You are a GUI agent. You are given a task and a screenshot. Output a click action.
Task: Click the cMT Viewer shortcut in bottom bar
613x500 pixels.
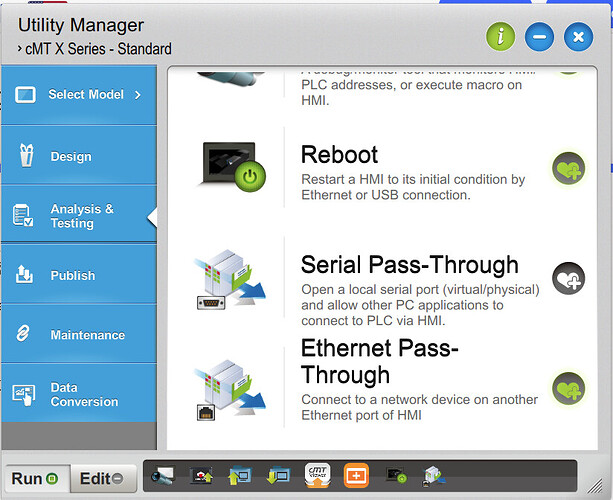click(x=317, y=476)
